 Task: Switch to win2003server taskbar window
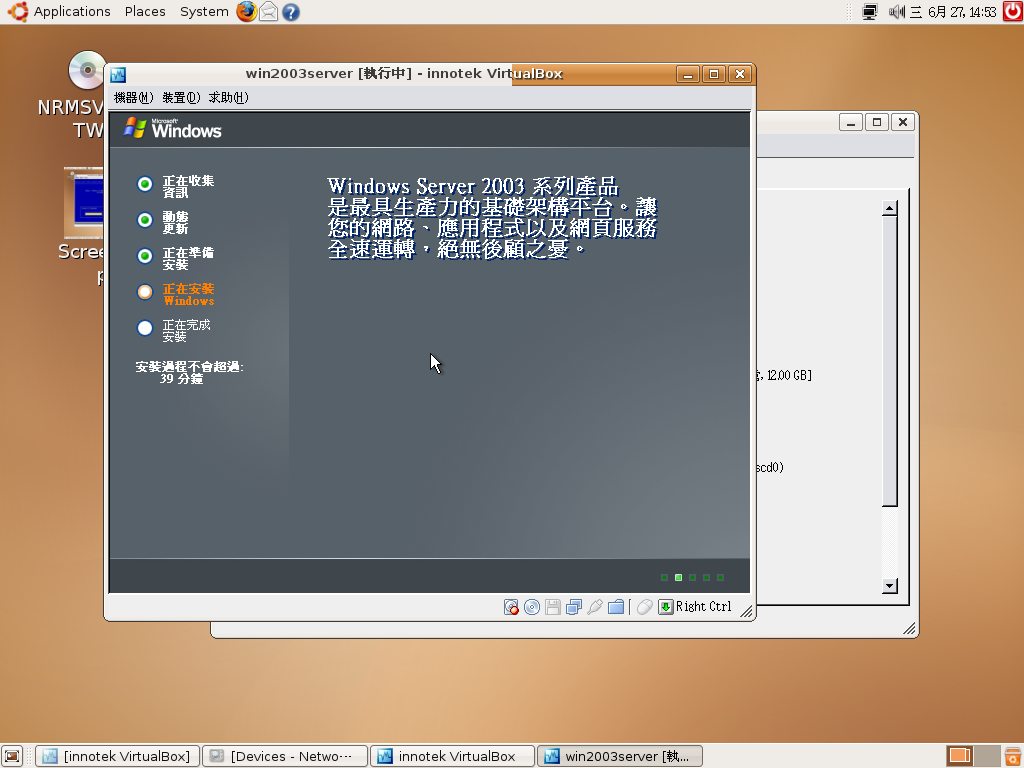click(620, 756)
